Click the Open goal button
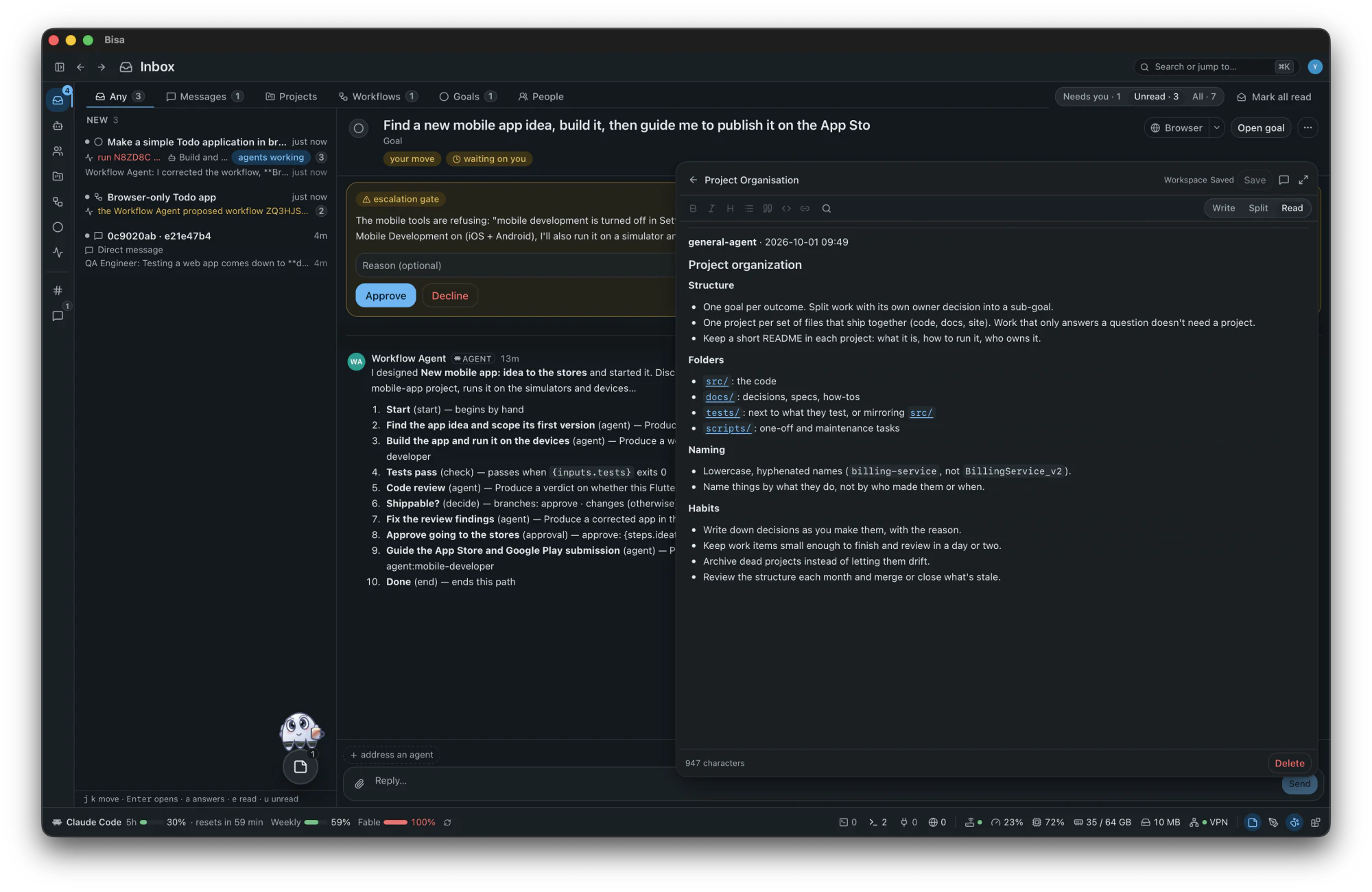The image size is (1372, 892). click(1261, 128)
